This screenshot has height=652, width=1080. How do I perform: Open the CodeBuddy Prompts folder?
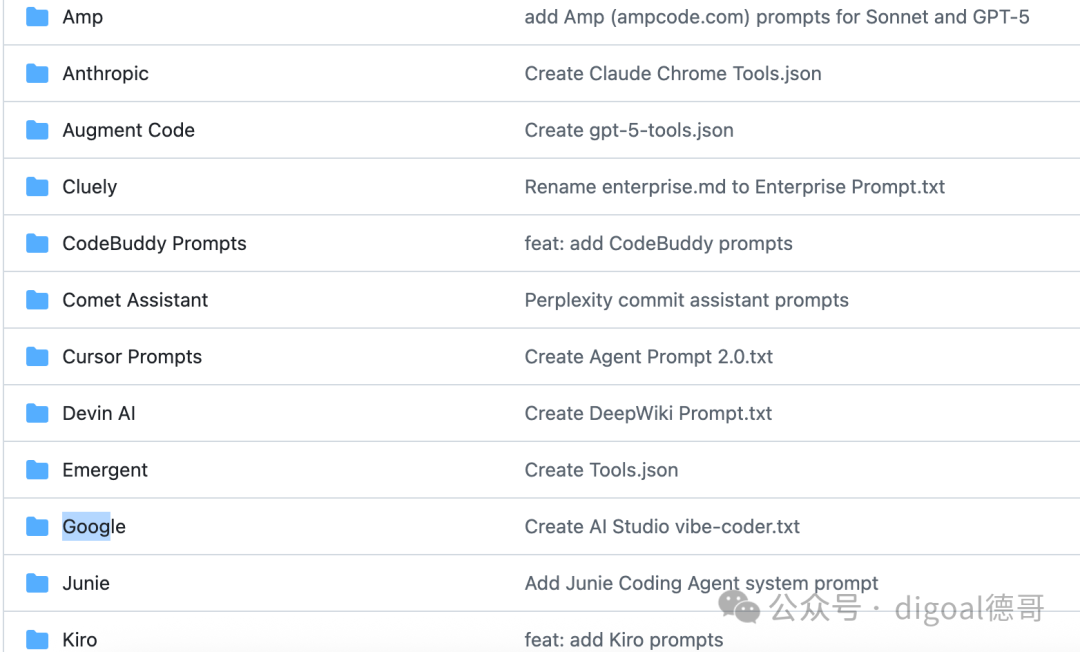[154, 243]
